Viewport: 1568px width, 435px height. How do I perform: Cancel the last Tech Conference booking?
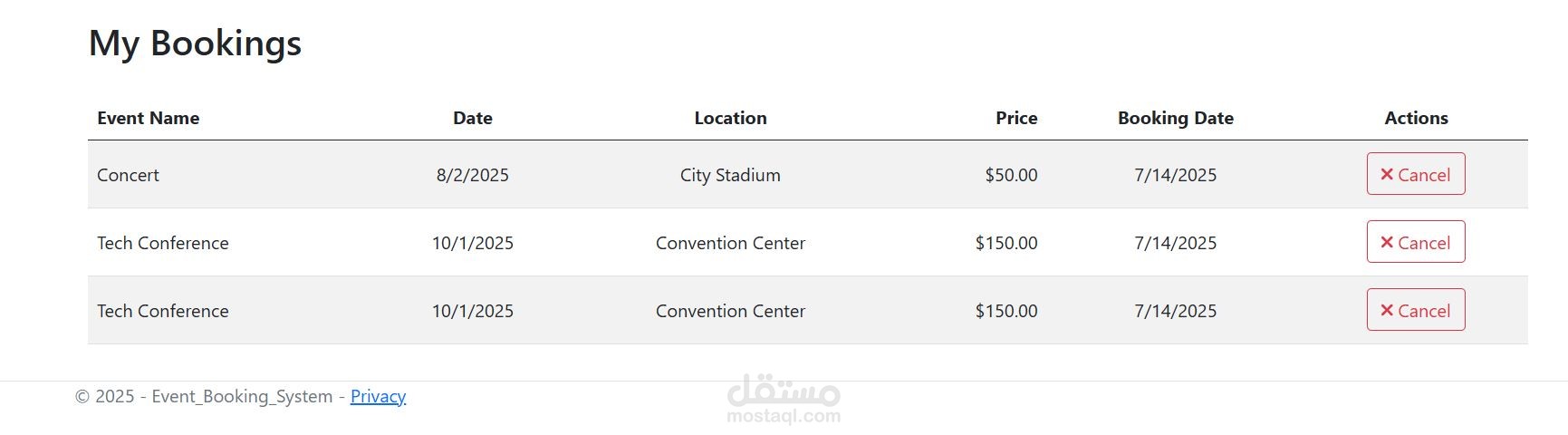[1415, 310]
